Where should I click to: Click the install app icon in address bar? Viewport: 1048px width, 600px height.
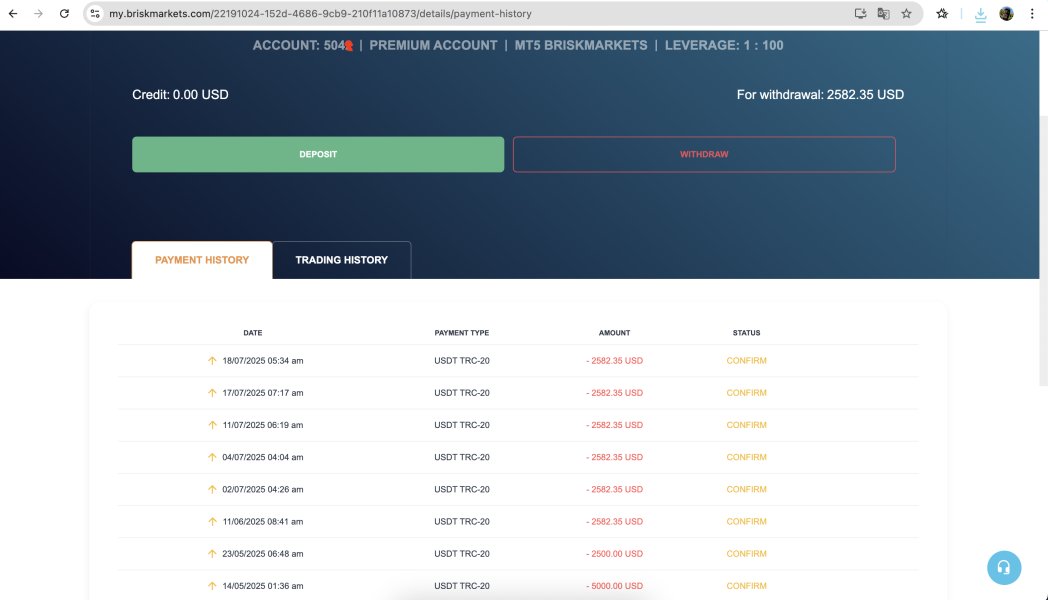[x=860, y=14]
